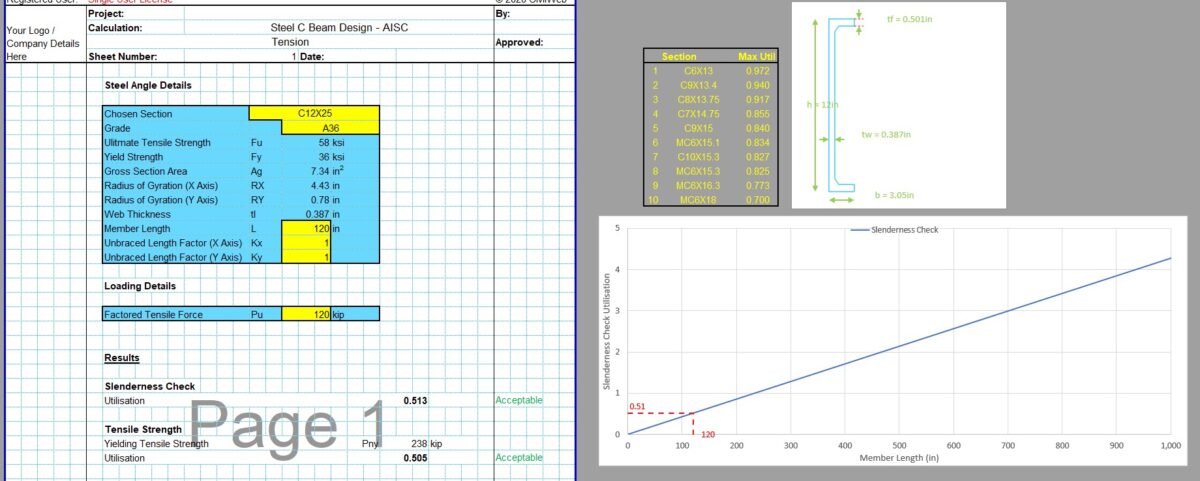Select the 0.78 in RY value

coord(326,200)
